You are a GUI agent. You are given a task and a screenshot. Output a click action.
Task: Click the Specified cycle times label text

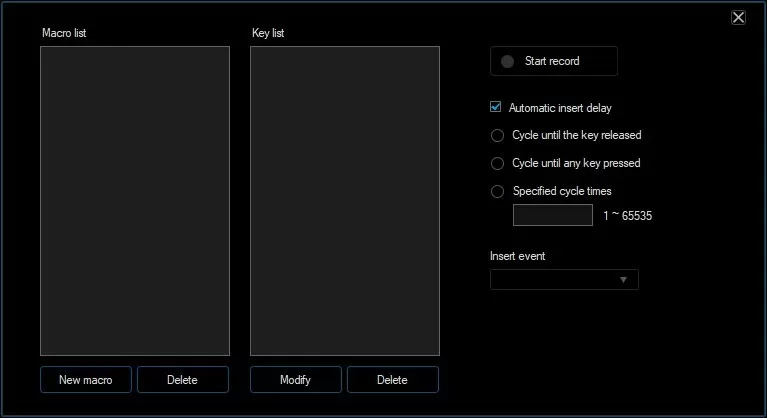tap(561, 191)
